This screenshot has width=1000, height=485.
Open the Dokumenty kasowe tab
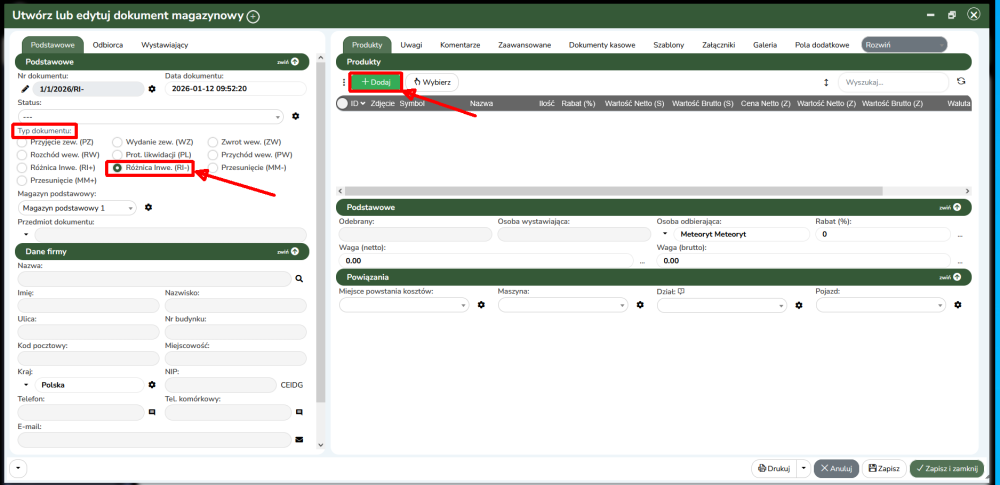click(x=601, y=45)
